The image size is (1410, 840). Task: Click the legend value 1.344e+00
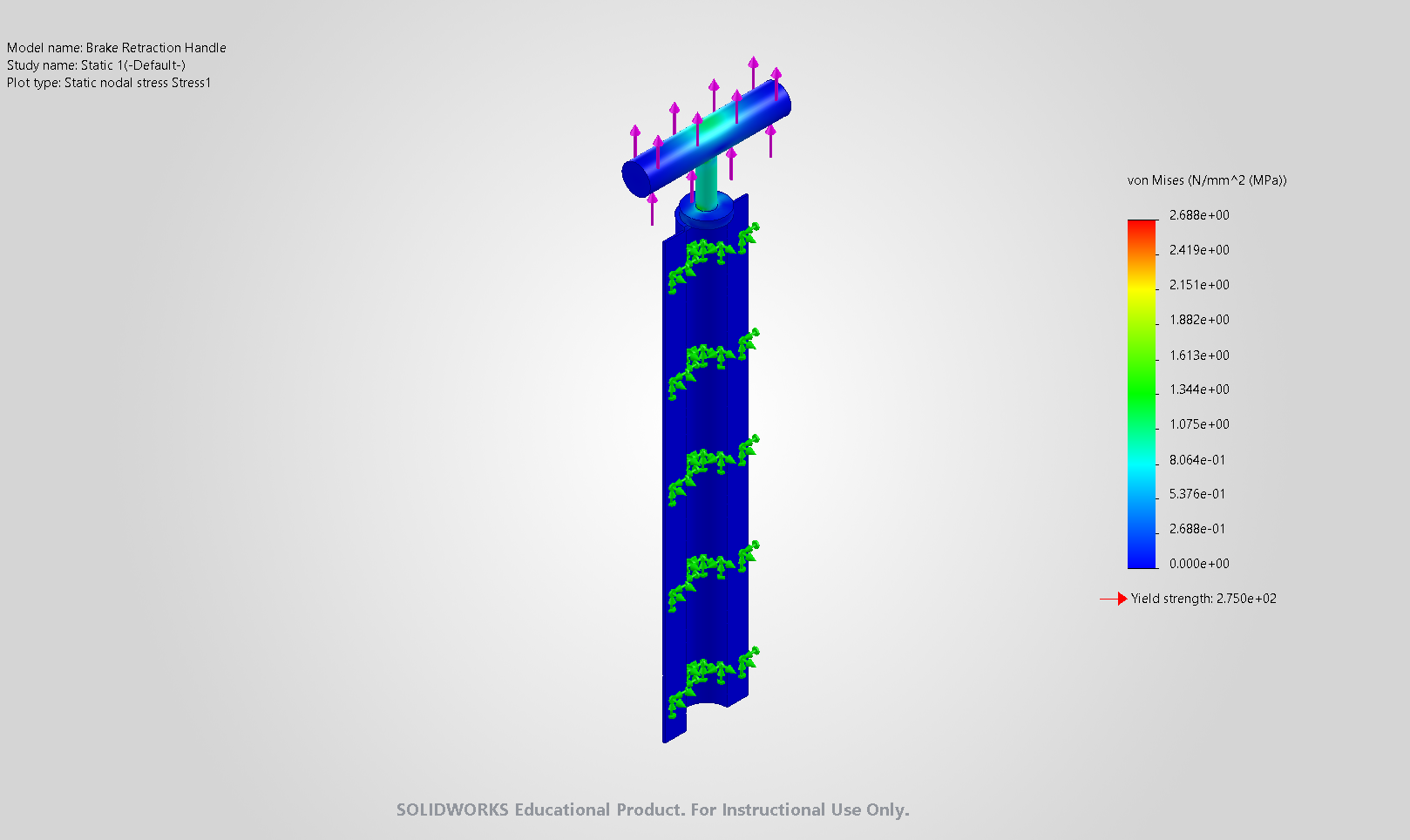point(1199,390)
